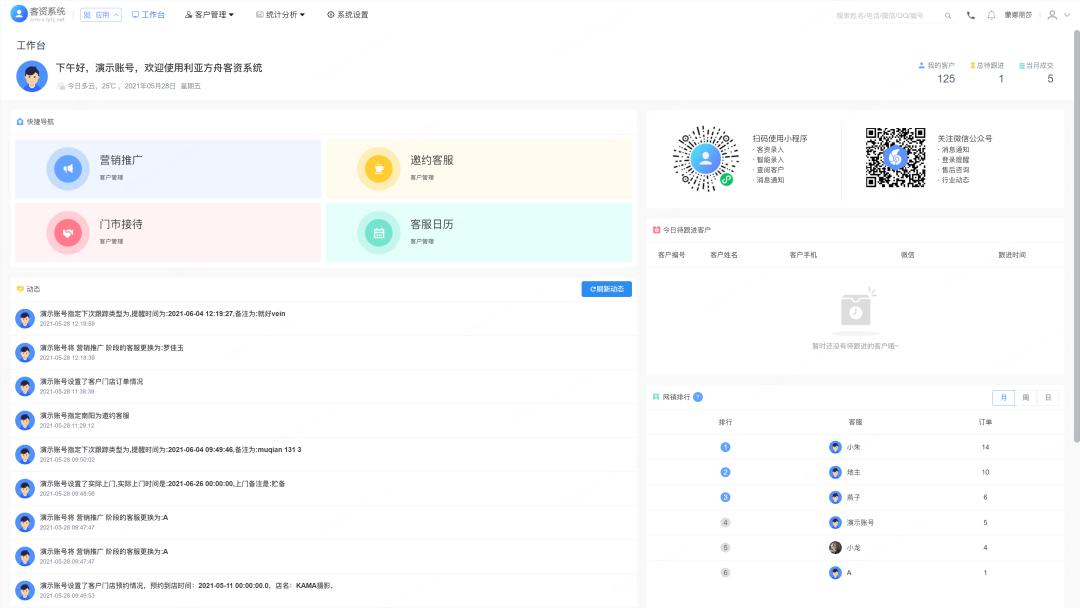Click the search magnifier icon

[x=947, y=14]
